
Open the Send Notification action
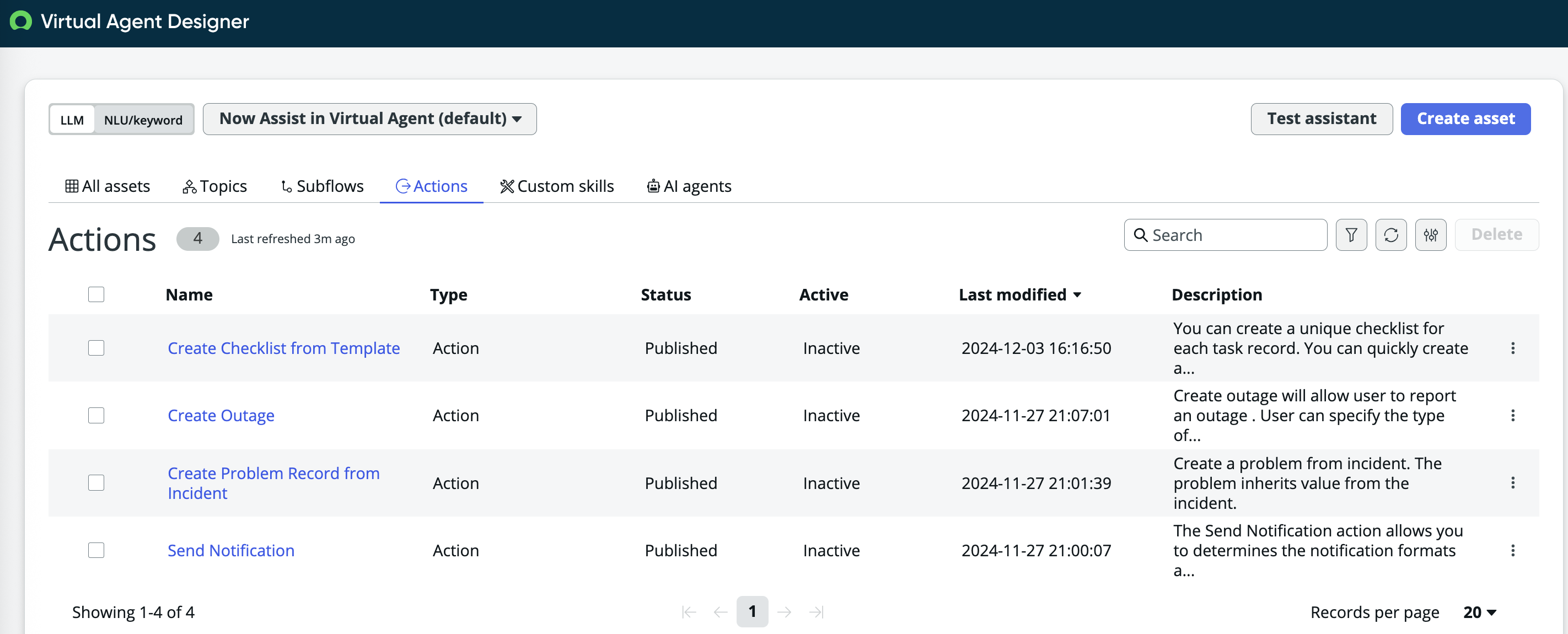click(230, 551)
